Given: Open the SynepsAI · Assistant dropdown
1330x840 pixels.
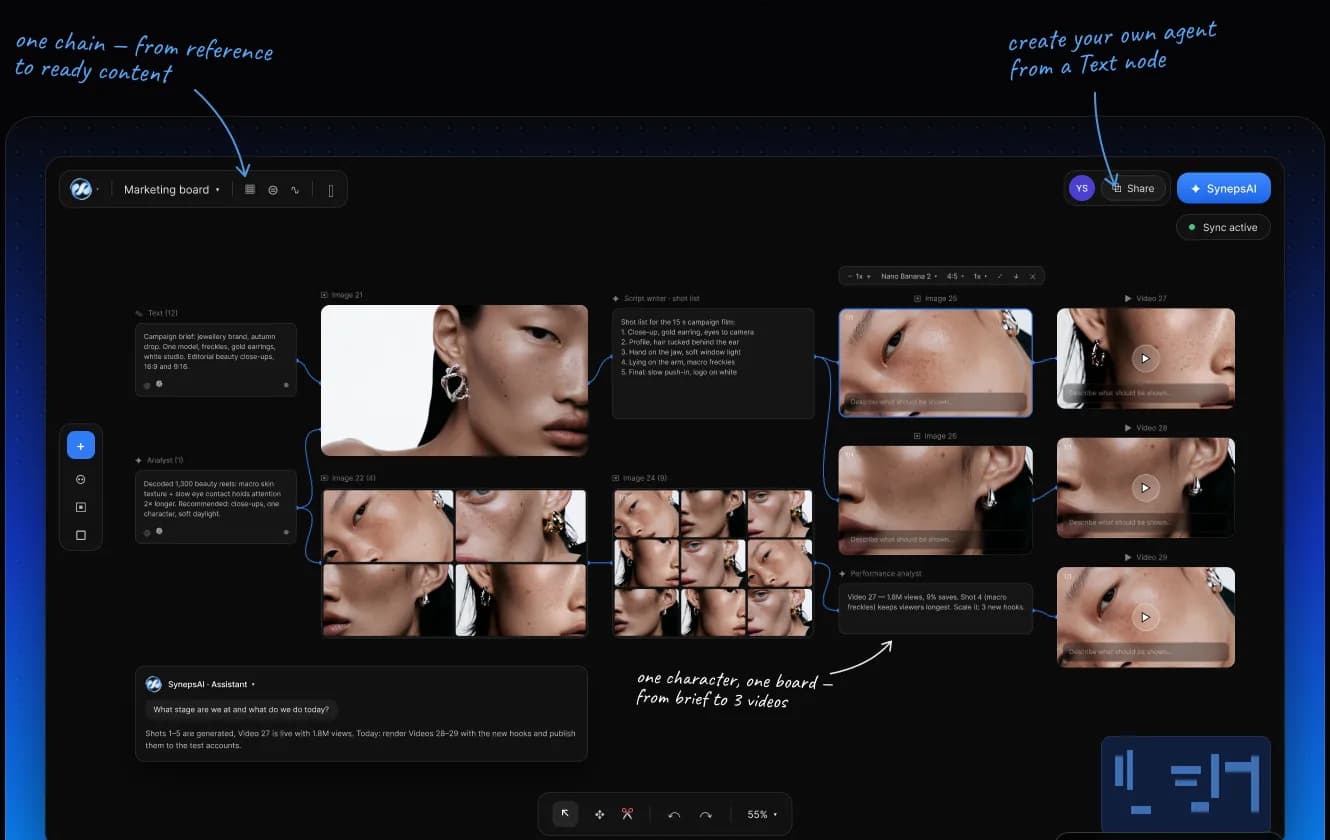Looking at the screenshot, I should coord(211,684).
